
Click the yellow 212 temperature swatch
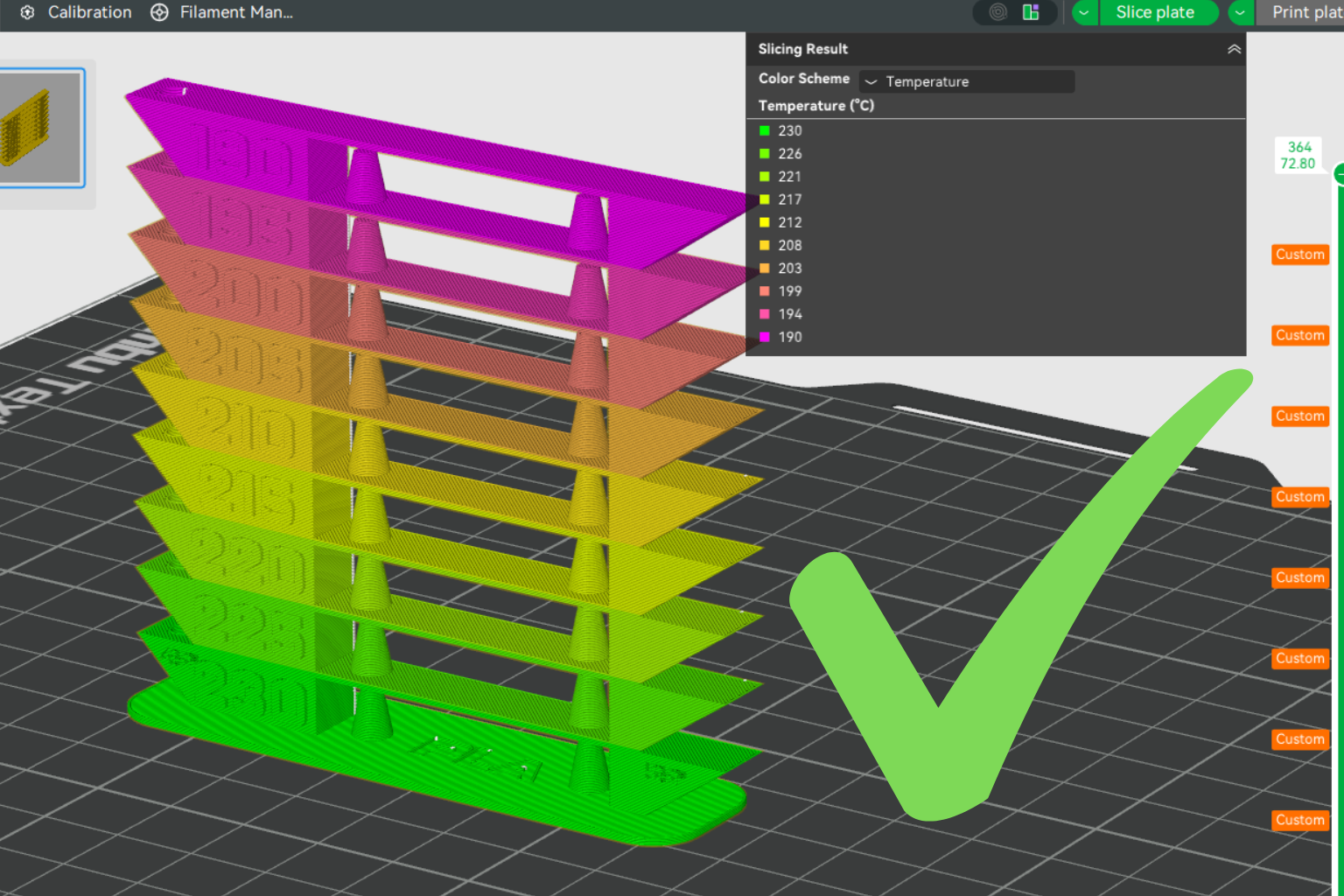(x=765, y=222)
